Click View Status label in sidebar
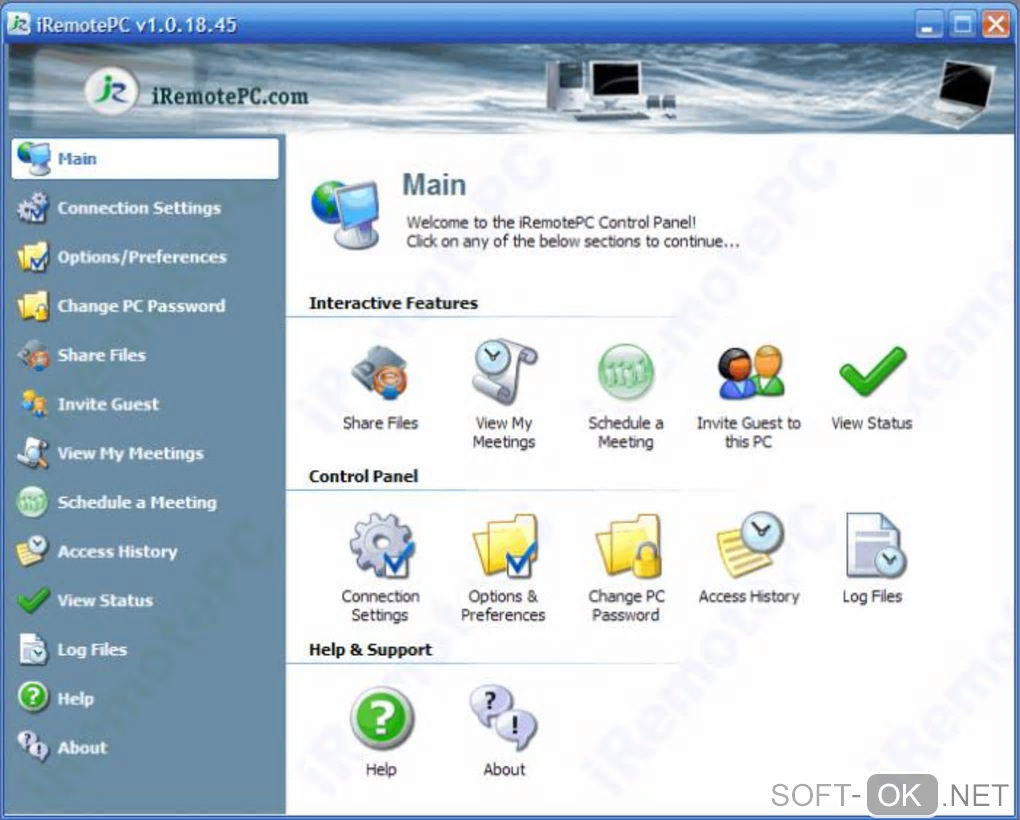This screenshot has width=1020, height=820. (x=105, y=600)
